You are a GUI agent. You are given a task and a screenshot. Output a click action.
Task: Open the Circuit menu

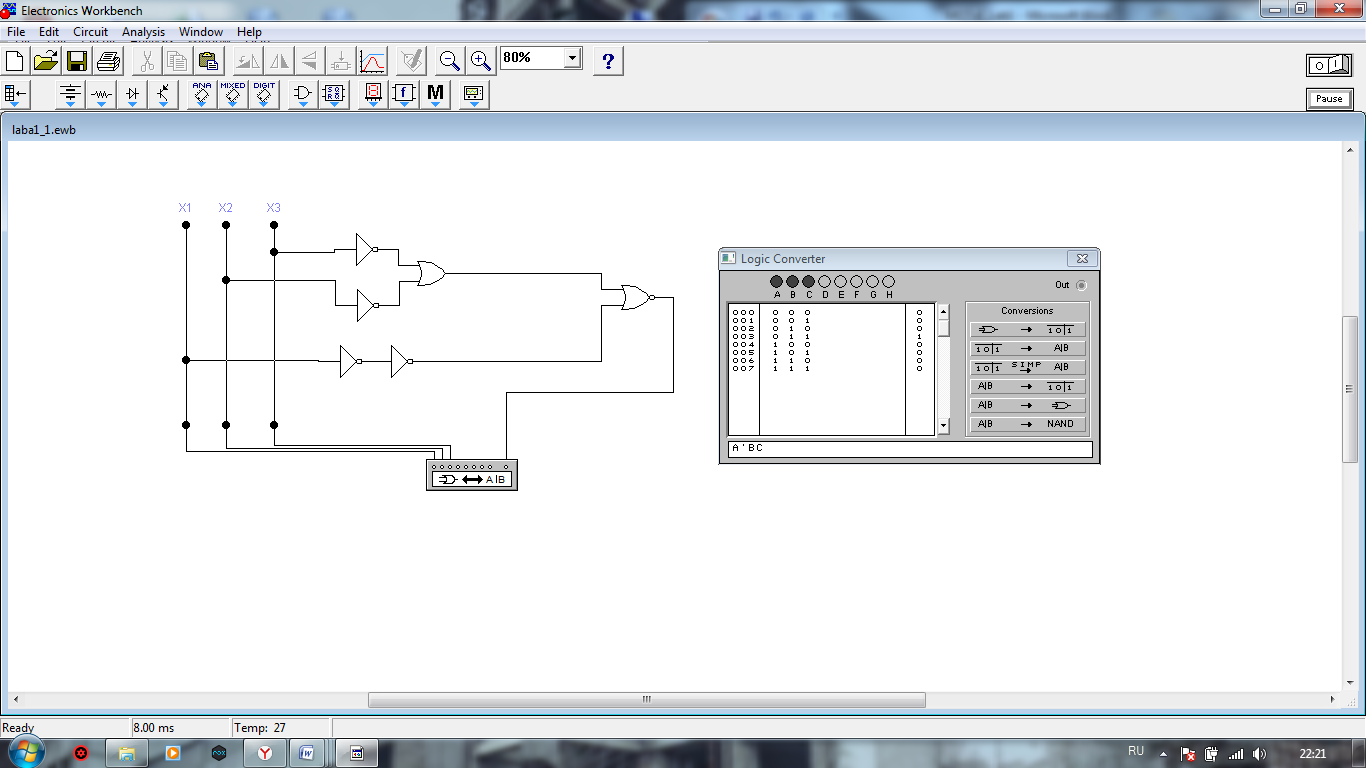pyautogui.click(x=90, y=32)
